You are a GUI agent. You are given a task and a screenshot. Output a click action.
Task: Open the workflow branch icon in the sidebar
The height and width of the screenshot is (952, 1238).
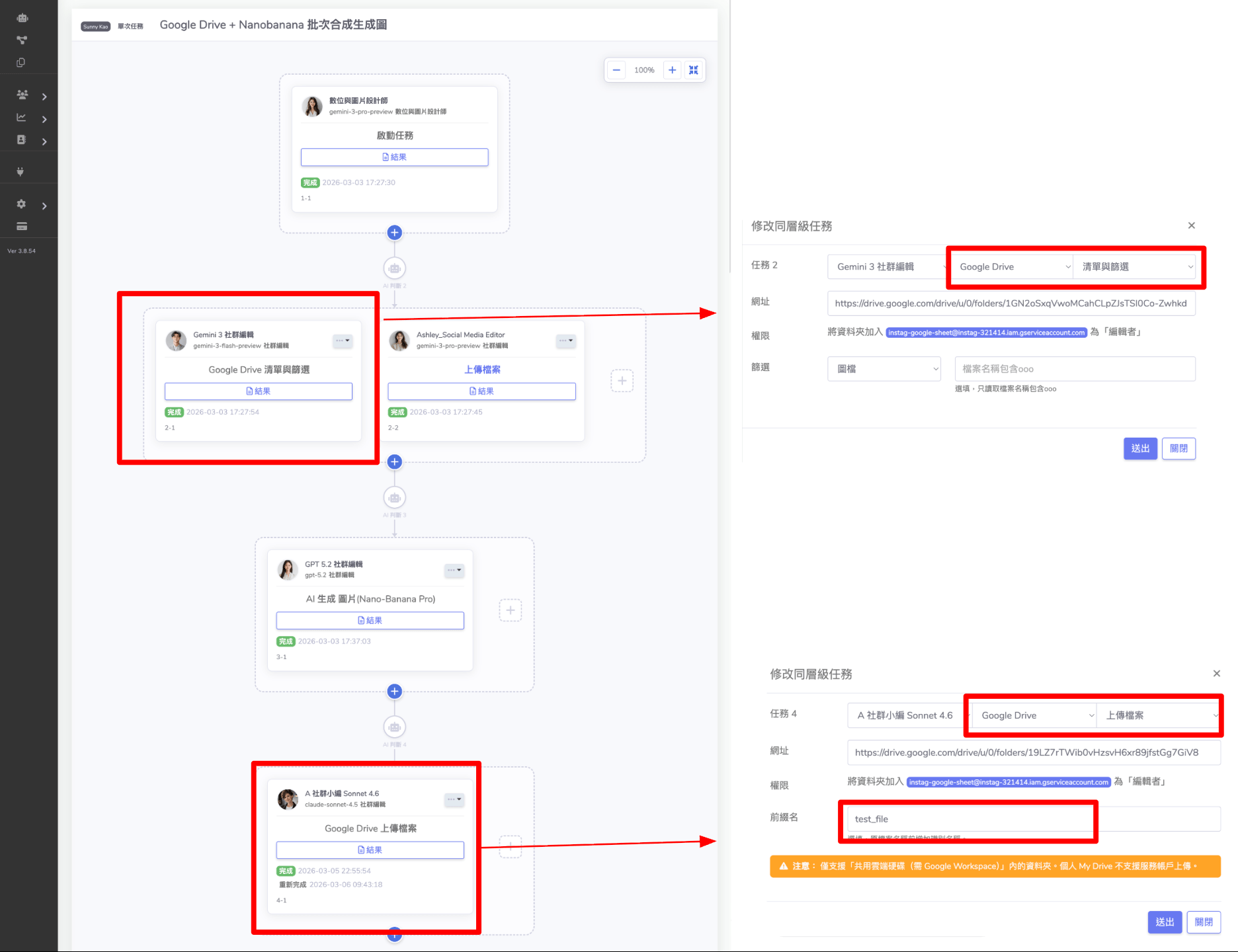coord(22,40)
